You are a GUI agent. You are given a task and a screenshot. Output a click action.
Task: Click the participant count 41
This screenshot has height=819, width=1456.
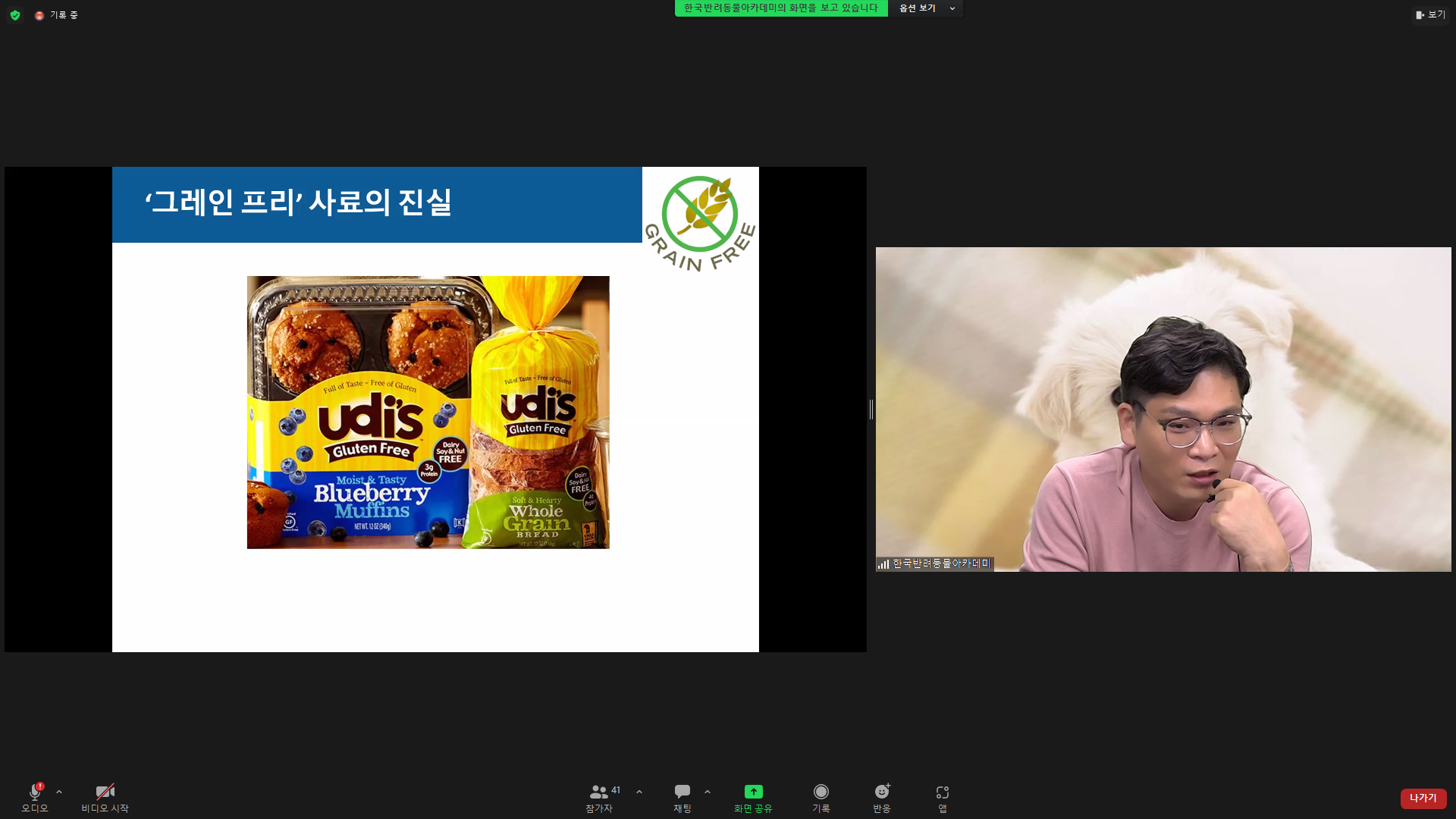coord(616,790)
